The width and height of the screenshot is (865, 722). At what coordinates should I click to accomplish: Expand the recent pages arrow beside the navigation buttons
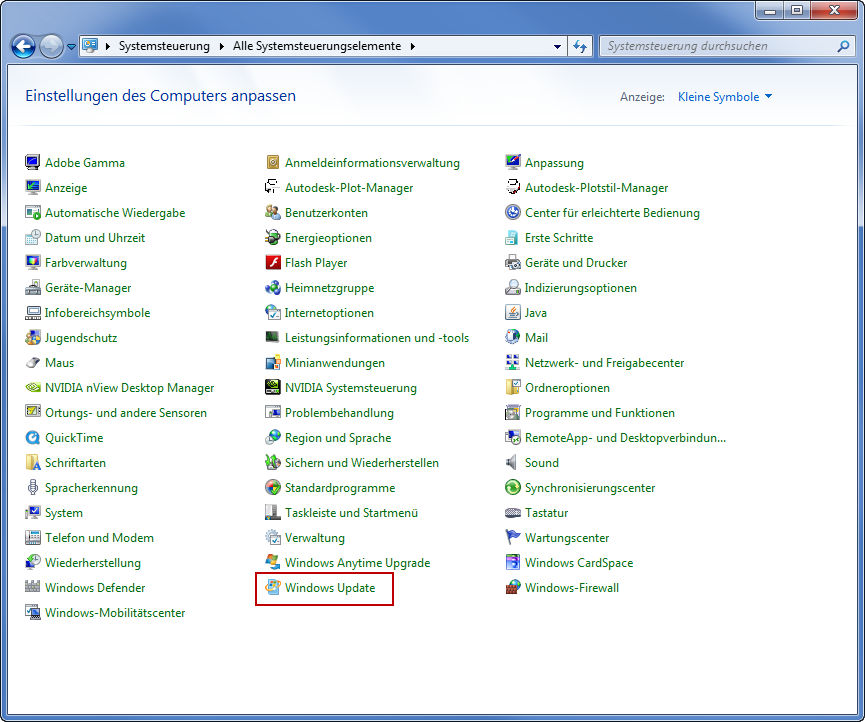[71, 47]
